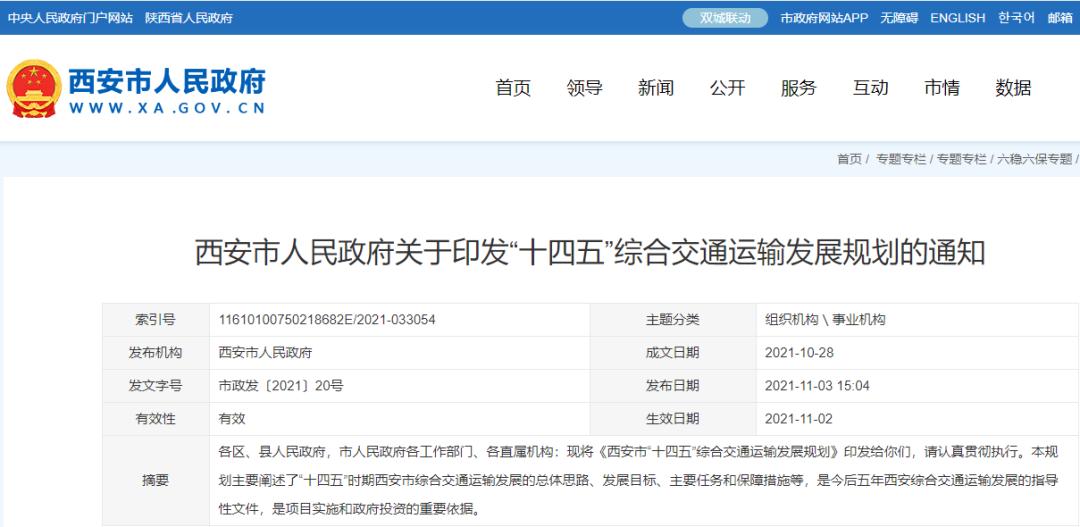The image size is (1080, 527).
Task: Click the 双城联动 pill button
Action: tap(725, 18)
